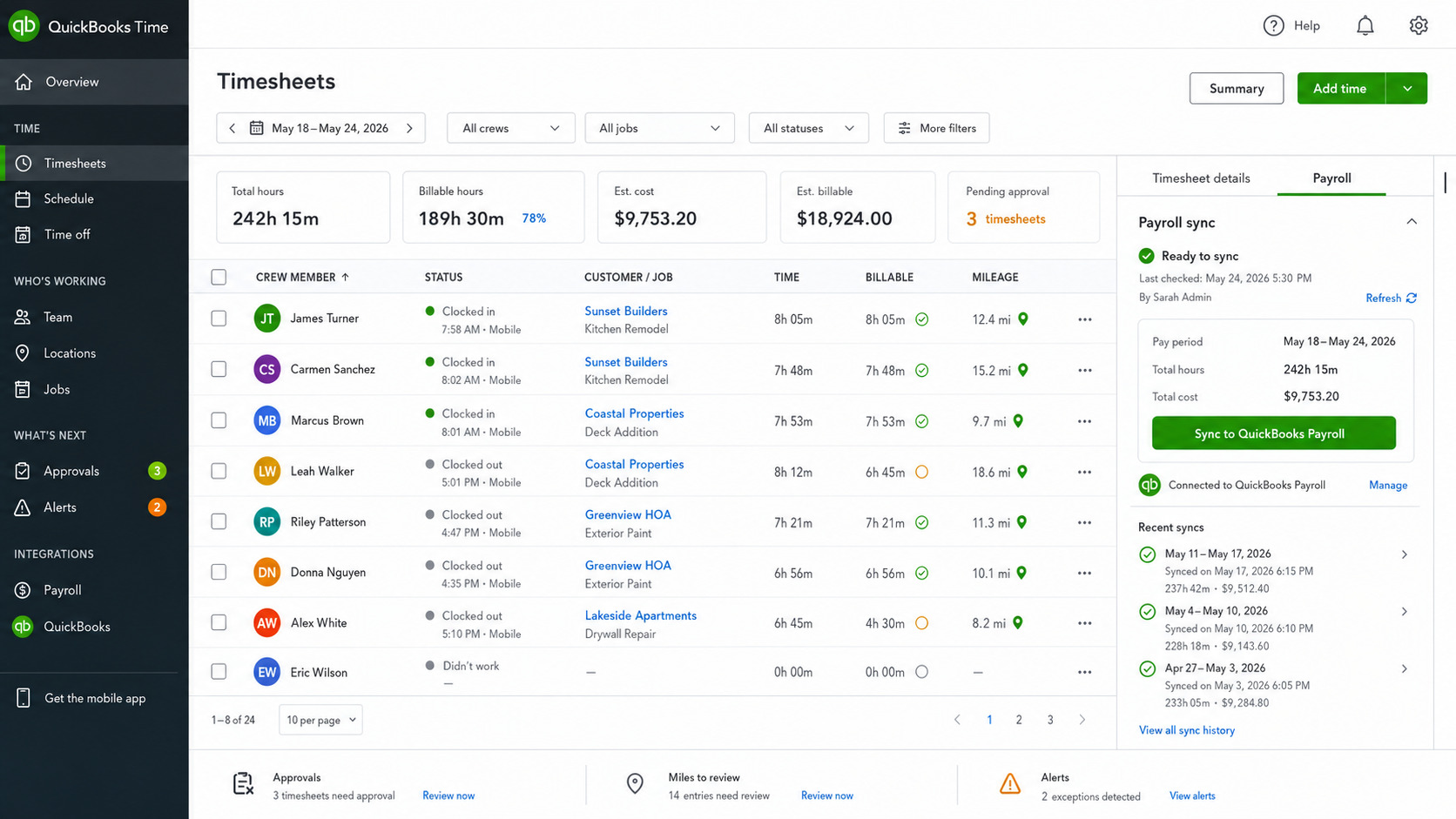Click map pin icon in Alex White row
Viewport: 1456px width, 819px height.
point(1018,623)
